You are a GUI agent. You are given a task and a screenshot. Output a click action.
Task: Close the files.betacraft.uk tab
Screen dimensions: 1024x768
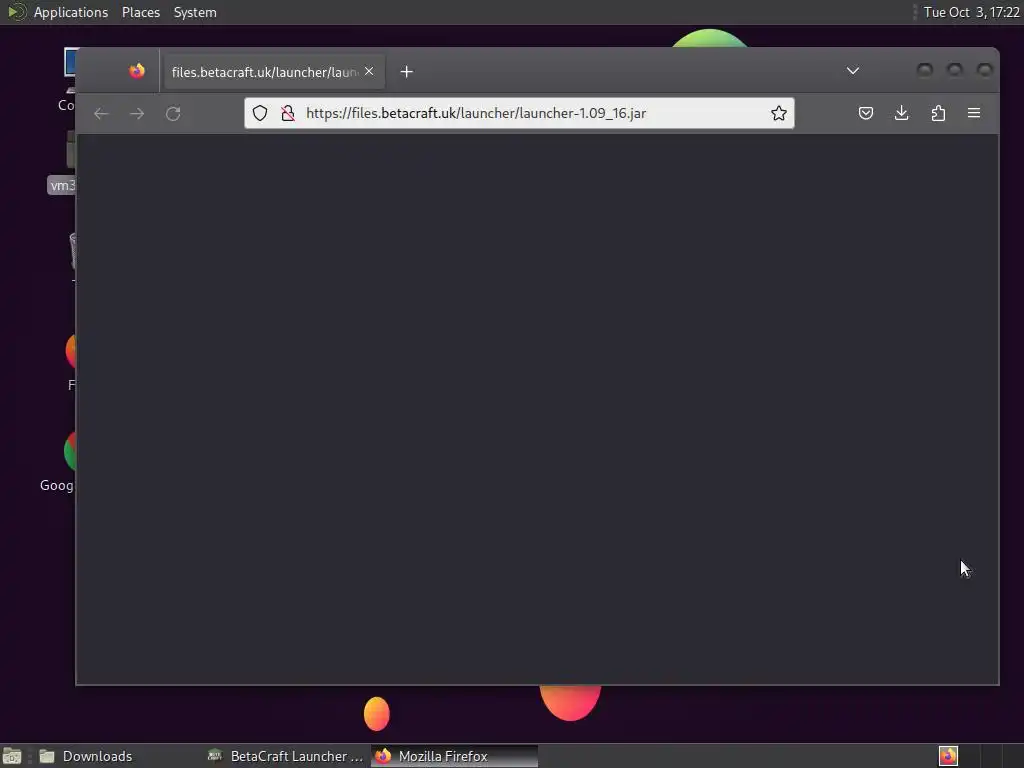pos(369,71)
